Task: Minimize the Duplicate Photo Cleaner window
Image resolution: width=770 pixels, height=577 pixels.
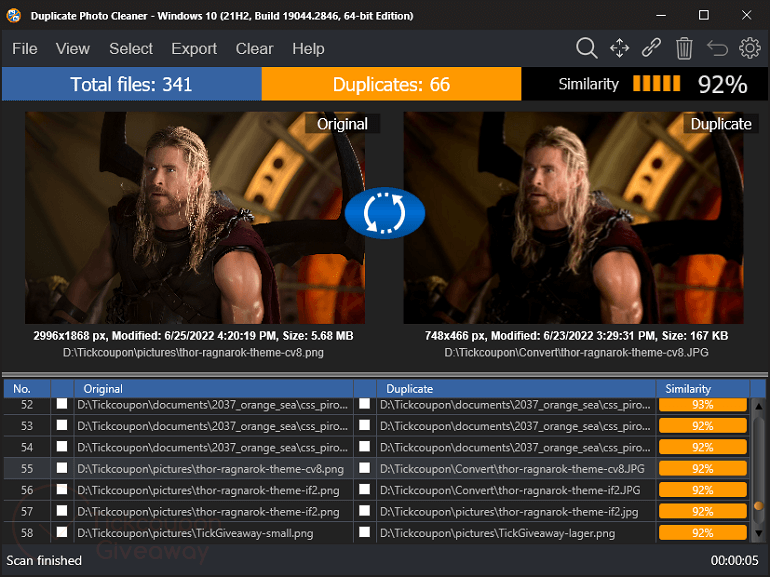Action: [661, 15]
